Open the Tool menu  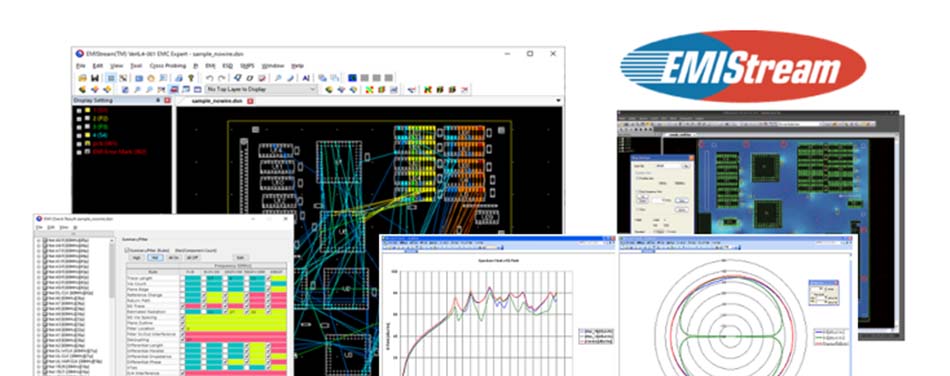136,65
